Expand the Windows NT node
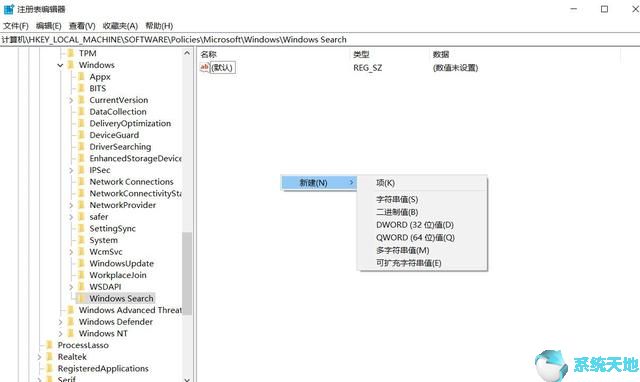This screenshot has width=640, height=382. (60, 334)
